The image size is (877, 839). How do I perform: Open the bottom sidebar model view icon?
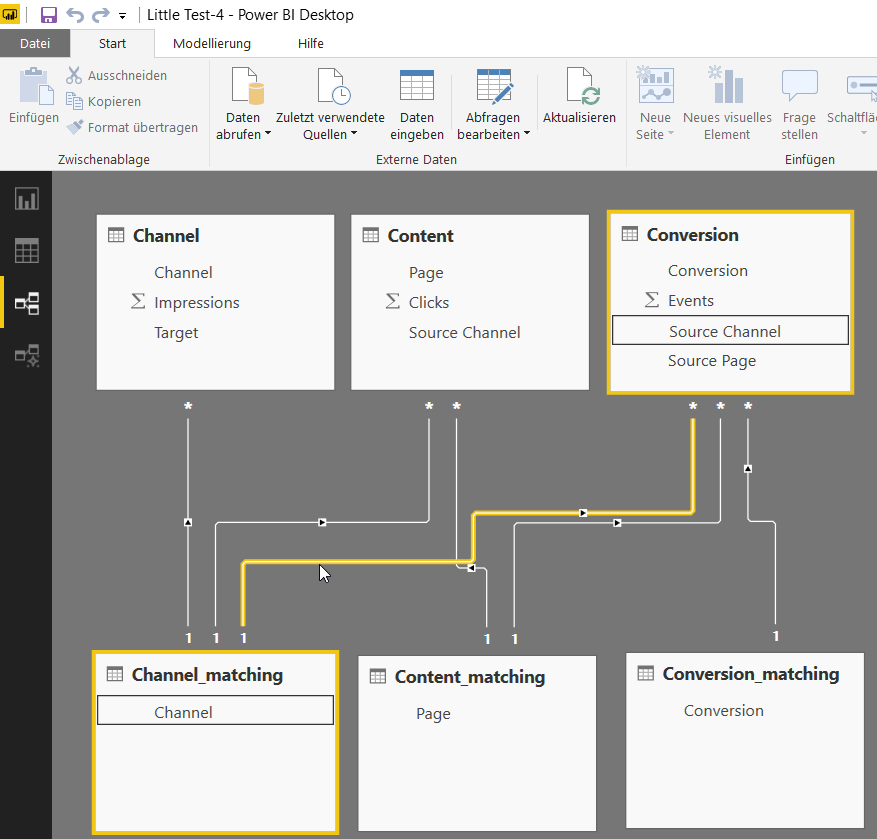coord(26,355)
